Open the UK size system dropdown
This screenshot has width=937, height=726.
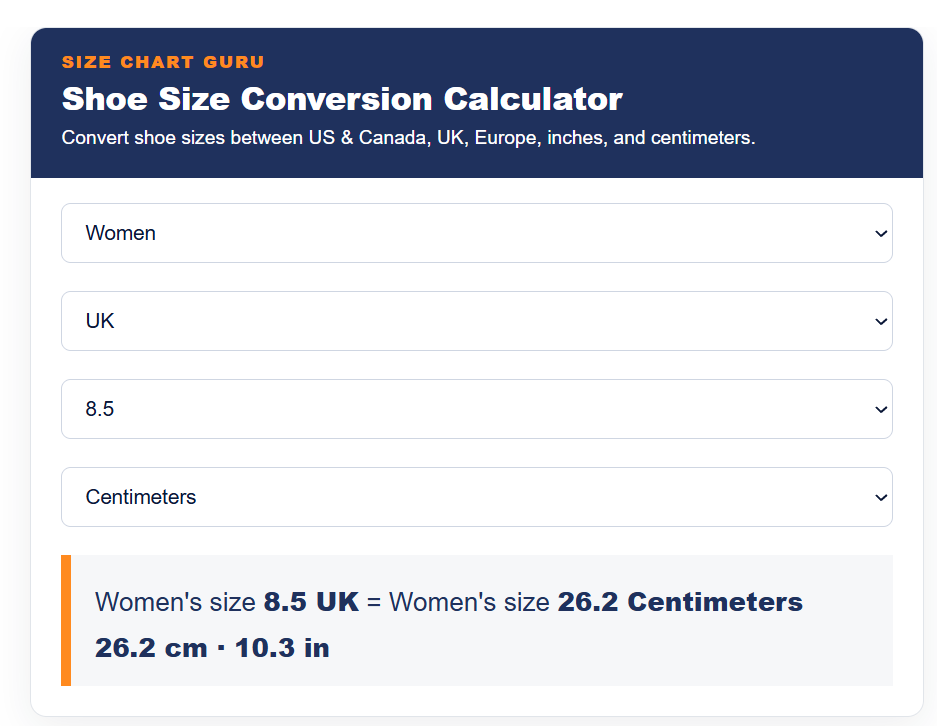point(476,321)
